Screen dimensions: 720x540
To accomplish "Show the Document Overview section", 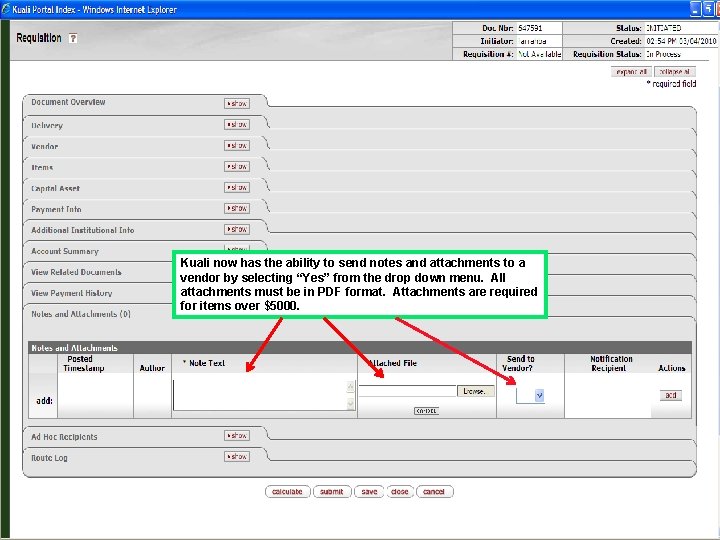I will tap(237, 104).
